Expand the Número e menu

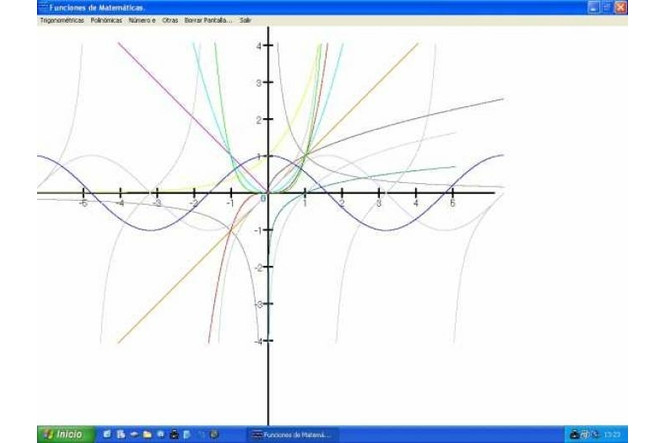point(142,20)
